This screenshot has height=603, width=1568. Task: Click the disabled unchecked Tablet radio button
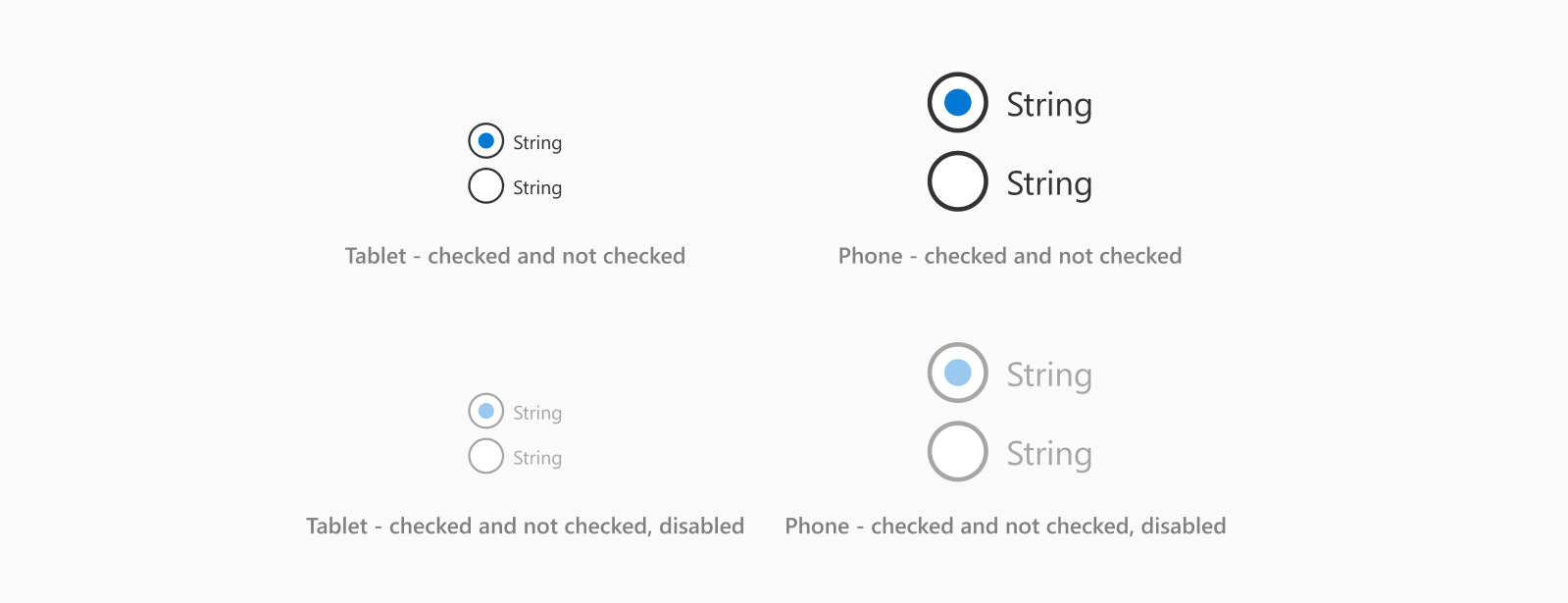pos(485,456)
